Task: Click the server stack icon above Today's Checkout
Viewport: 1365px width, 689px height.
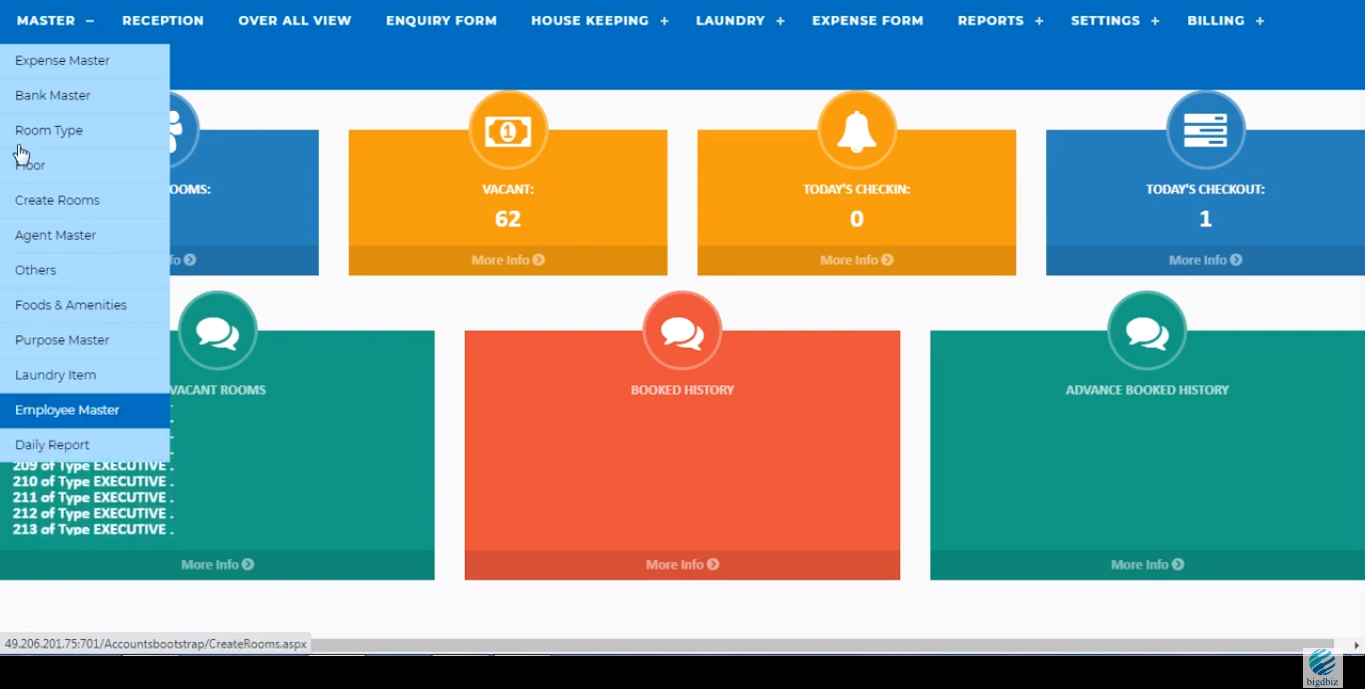Action: point(1205,131)
